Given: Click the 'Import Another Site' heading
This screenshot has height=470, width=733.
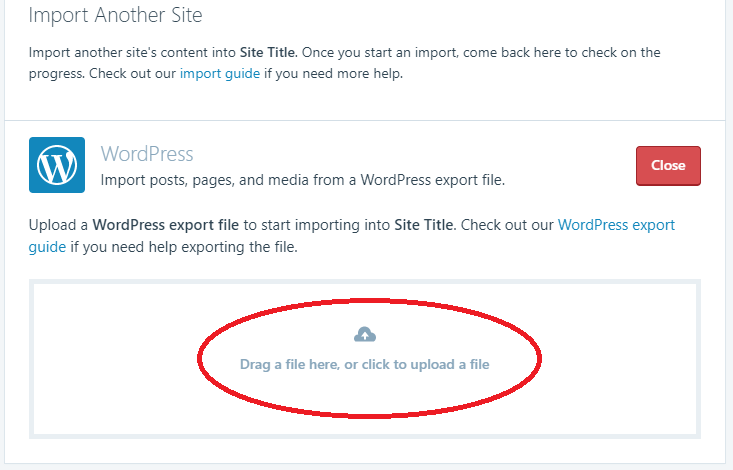Looking at the screenshot, I should (115, 15).
